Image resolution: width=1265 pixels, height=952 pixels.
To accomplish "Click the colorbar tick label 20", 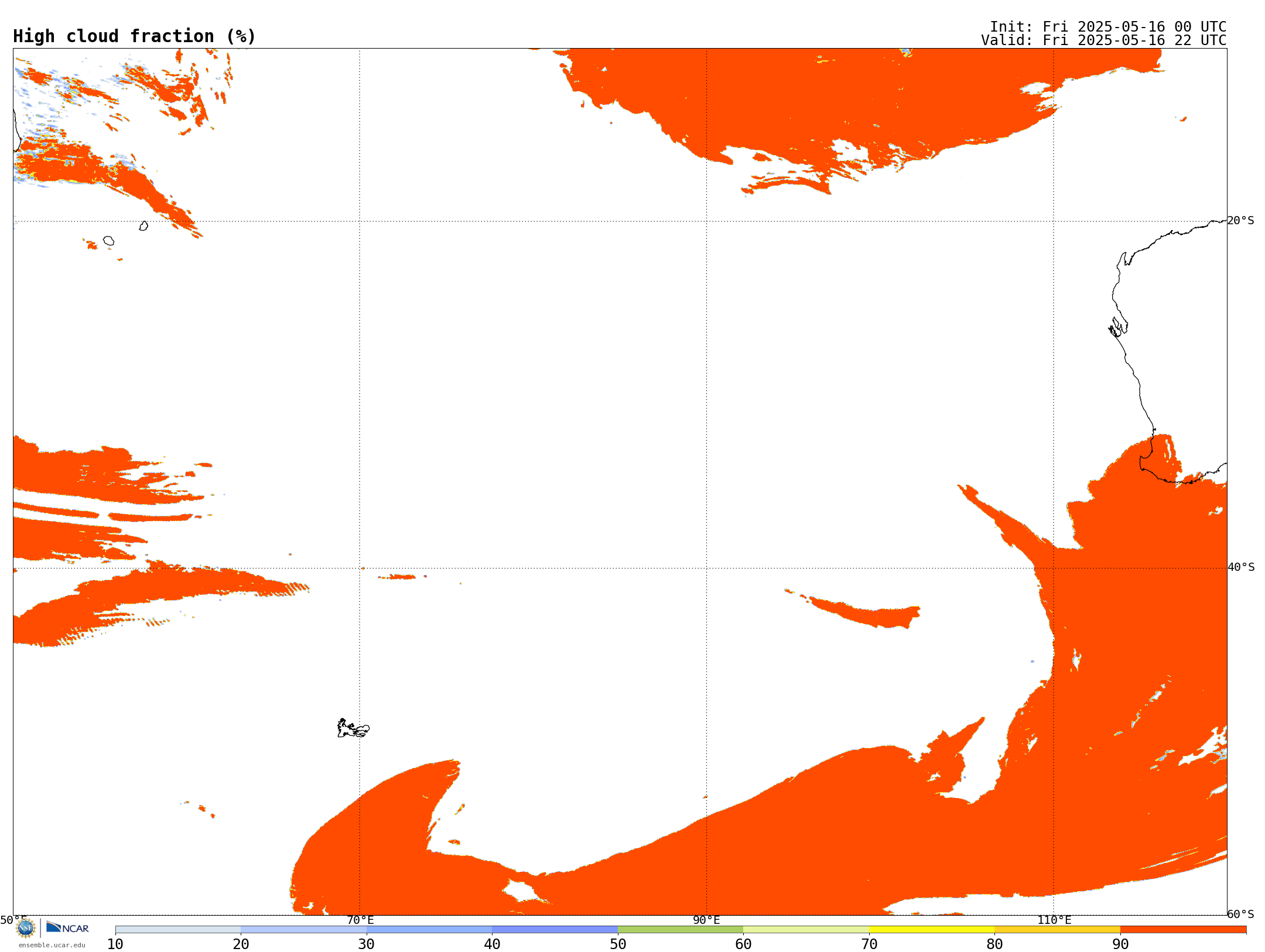I will tap(241, 944).
